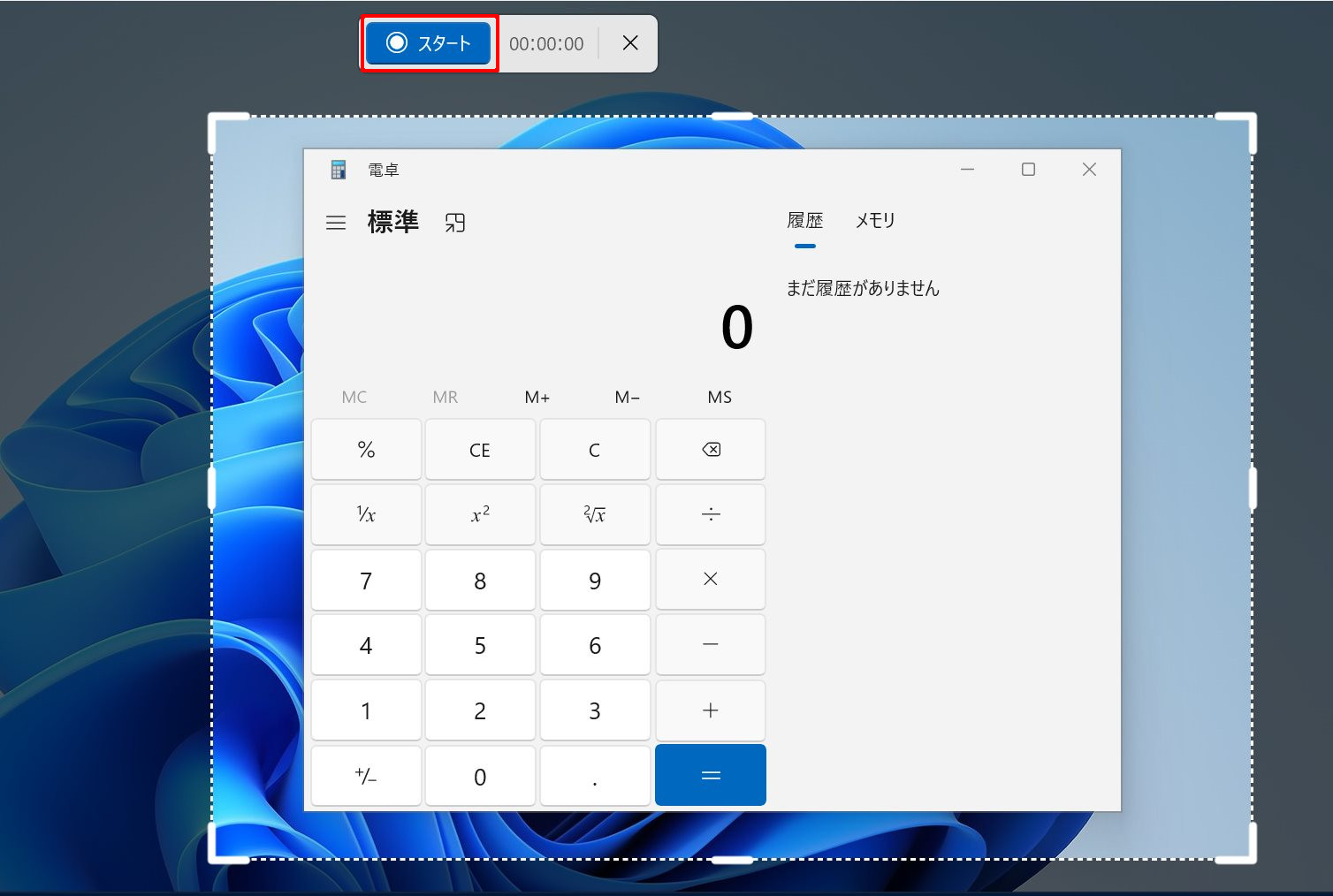The image size is (1333, 896).
Task: Toggle keep-on-top compact view icon
Action: pos(455,223)
